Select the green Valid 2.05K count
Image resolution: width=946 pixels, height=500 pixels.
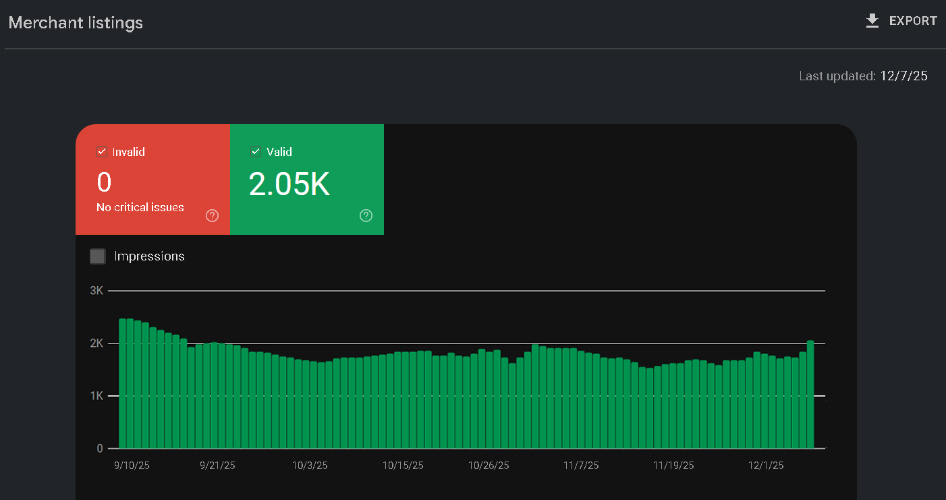coord(289,184)
